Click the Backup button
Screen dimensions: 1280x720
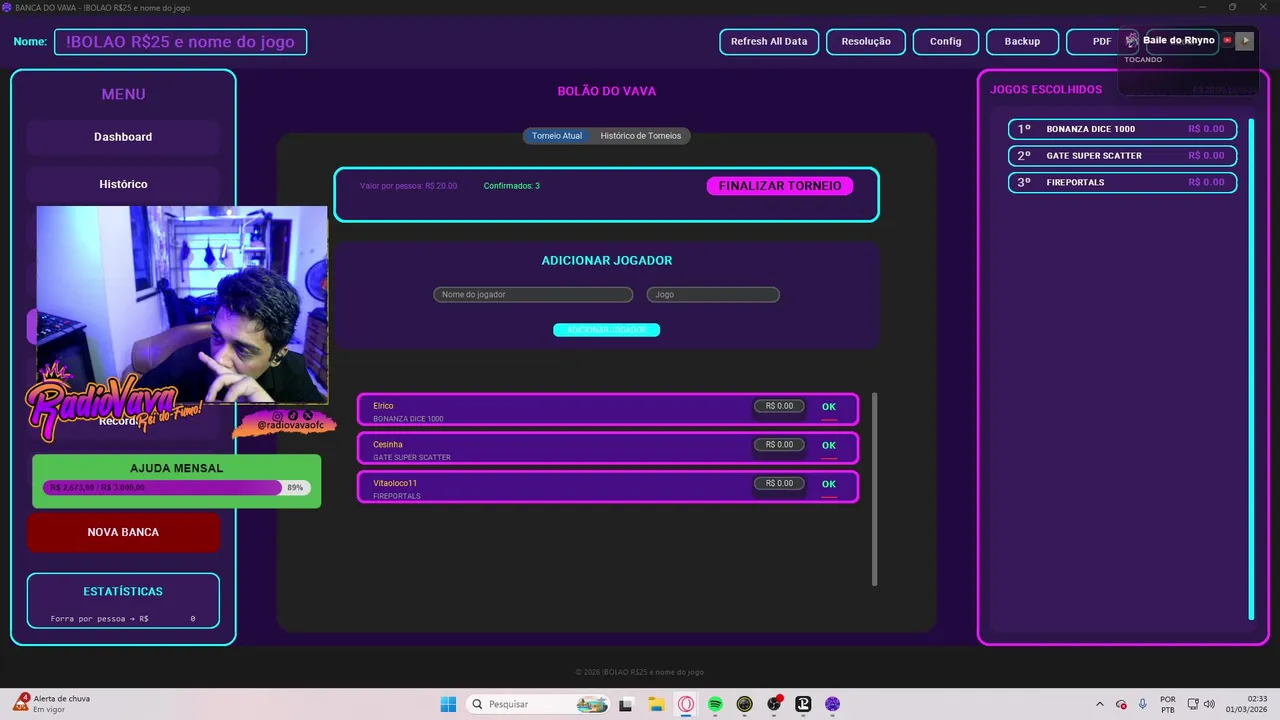click(x=1022, y=41)
